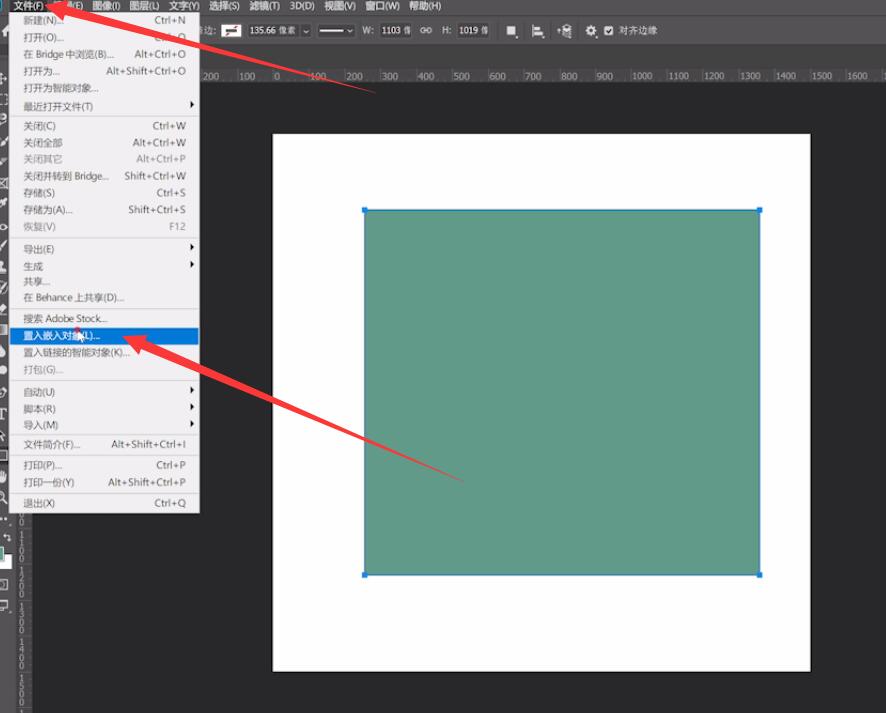The width and height of the screenshot is (886, 713).
Task: Click the W width field 1103
Action: click(x=396, y=31)
